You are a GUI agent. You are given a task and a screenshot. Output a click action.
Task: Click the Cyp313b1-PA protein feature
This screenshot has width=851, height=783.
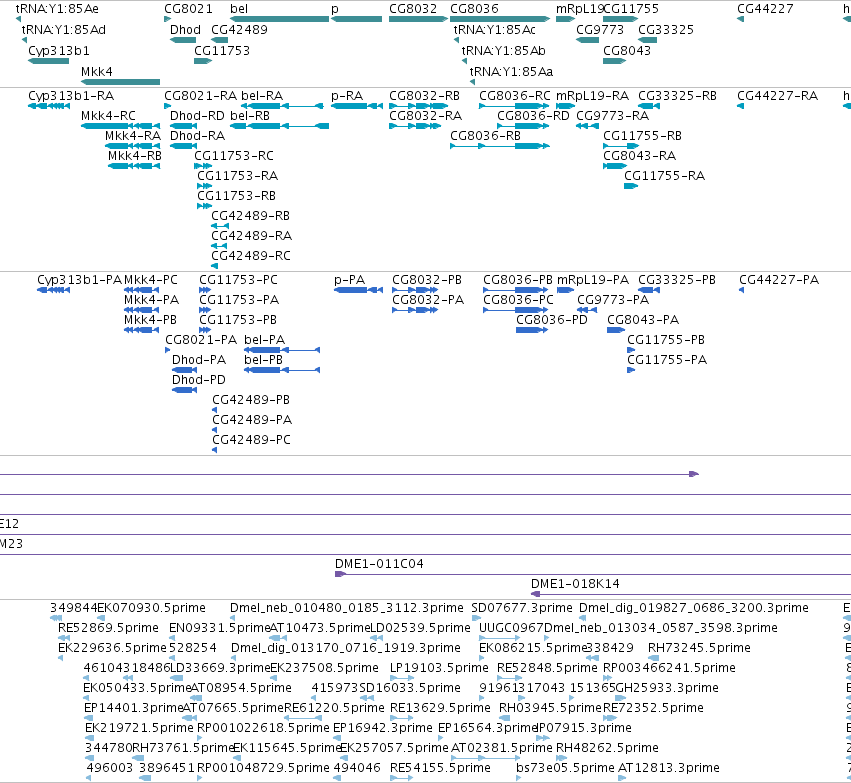(53, 290)
